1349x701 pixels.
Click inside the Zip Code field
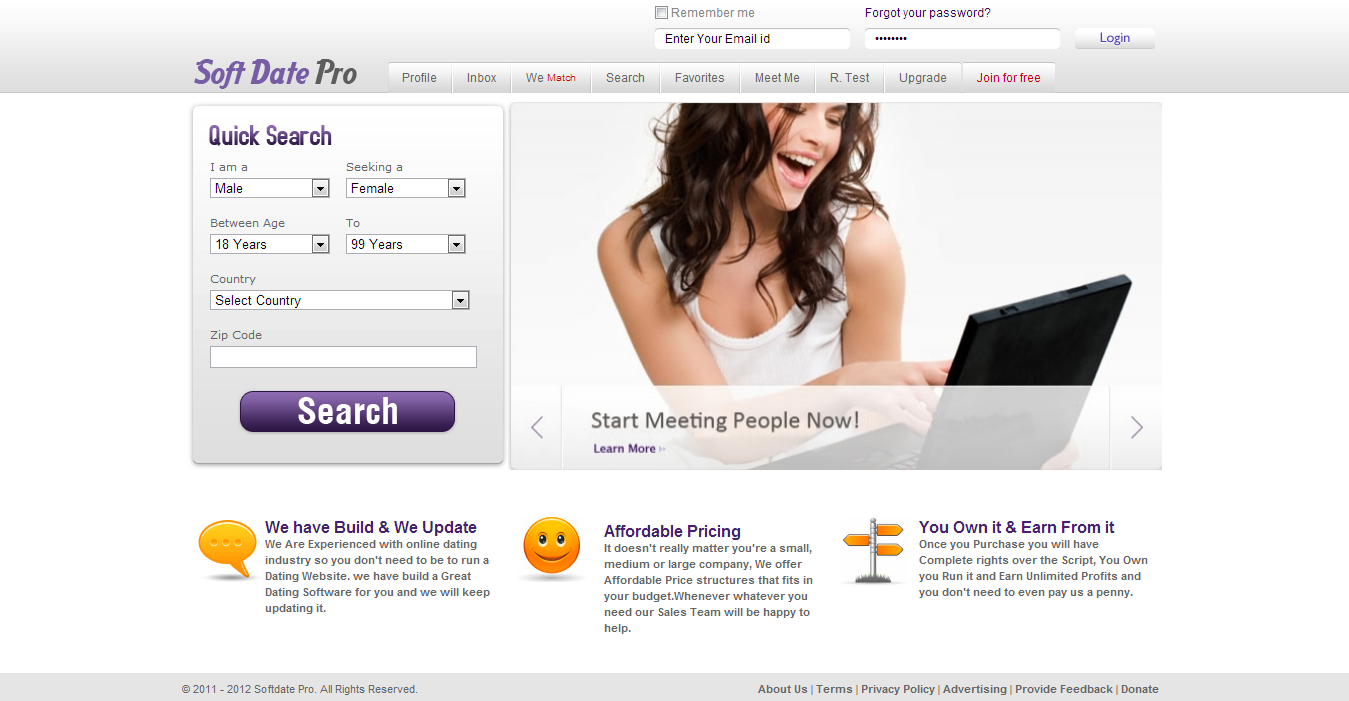(343, 356)
